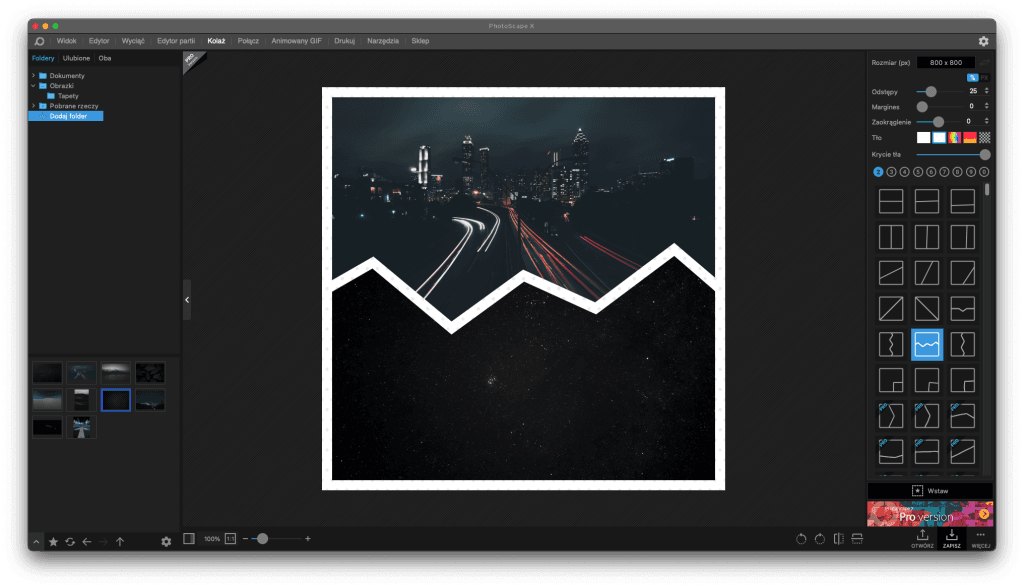Click the WIĘCEJ more button
The width and height of the screenshot is (1024, 588).
click(981, 537)
